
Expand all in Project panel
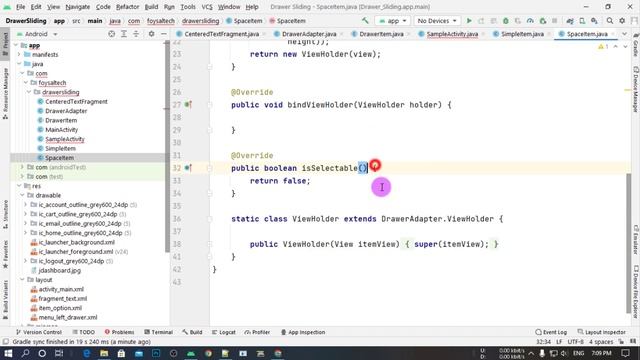tap(124, 34)
